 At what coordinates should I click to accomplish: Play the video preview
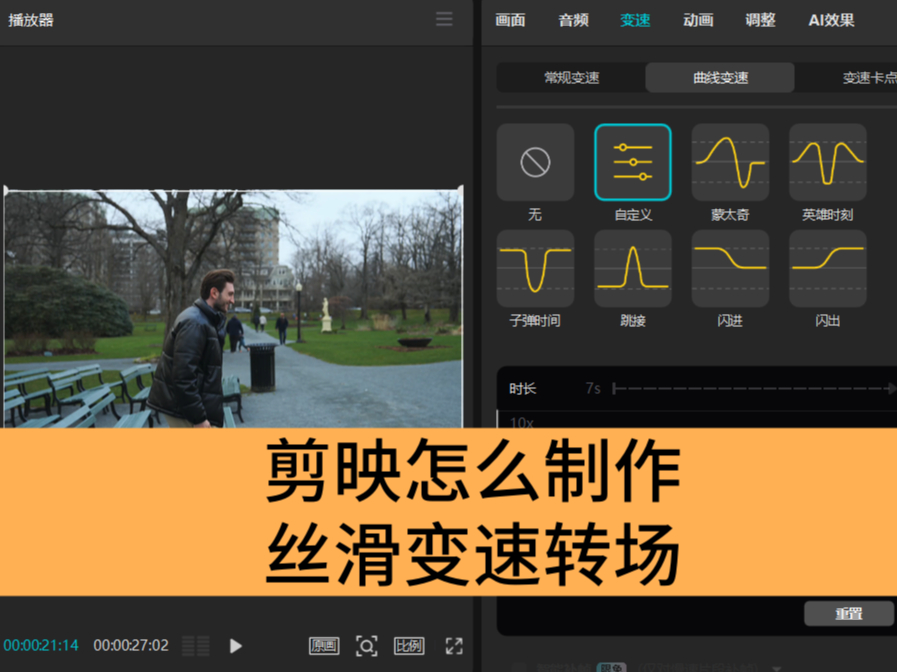click(235, 646)
